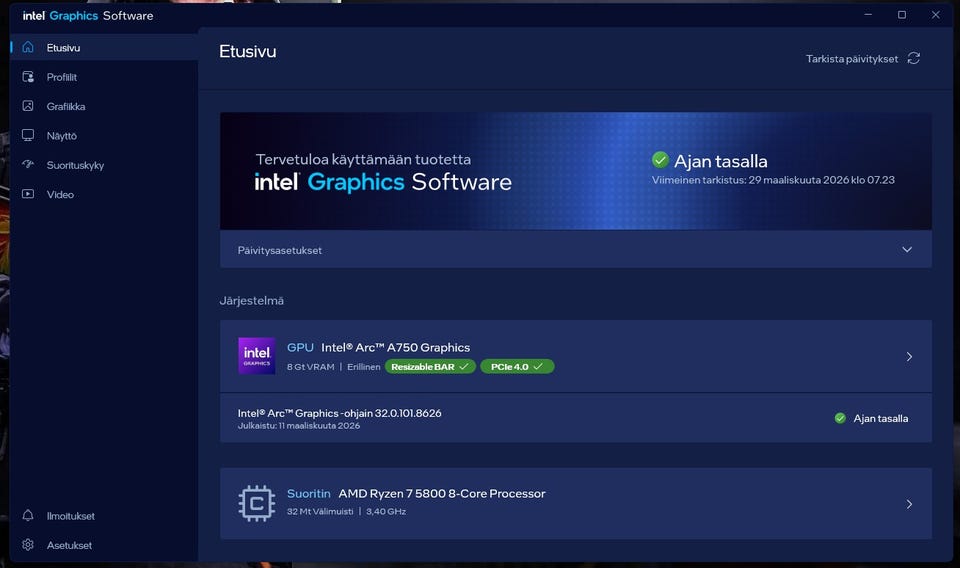Expand the Päivitysasetukset chevron
Image resolution: width=960 pixels, height=568 pixels.
click(907, 249)
